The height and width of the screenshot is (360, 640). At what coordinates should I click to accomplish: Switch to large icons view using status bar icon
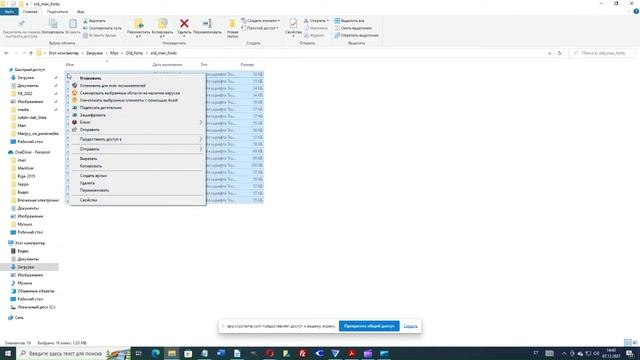coord(635,342)
